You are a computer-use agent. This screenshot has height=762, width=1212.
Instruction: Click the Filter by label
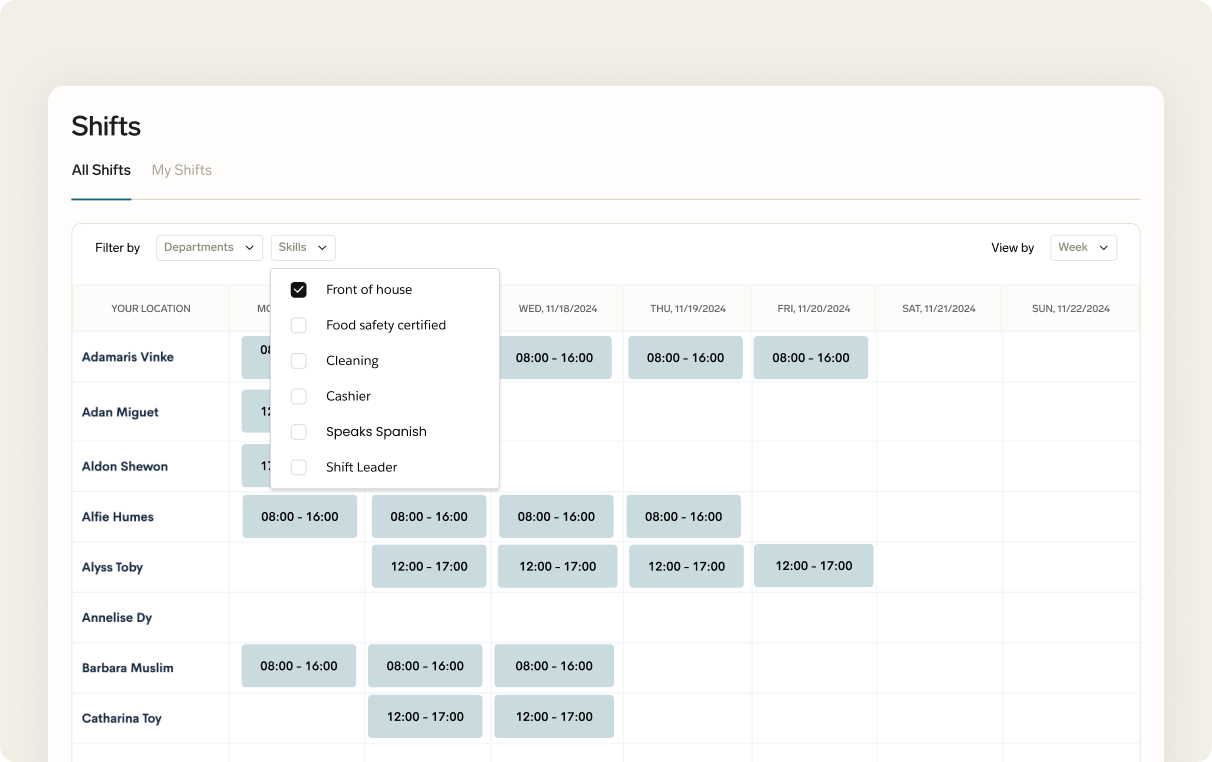tap(118, 248)
